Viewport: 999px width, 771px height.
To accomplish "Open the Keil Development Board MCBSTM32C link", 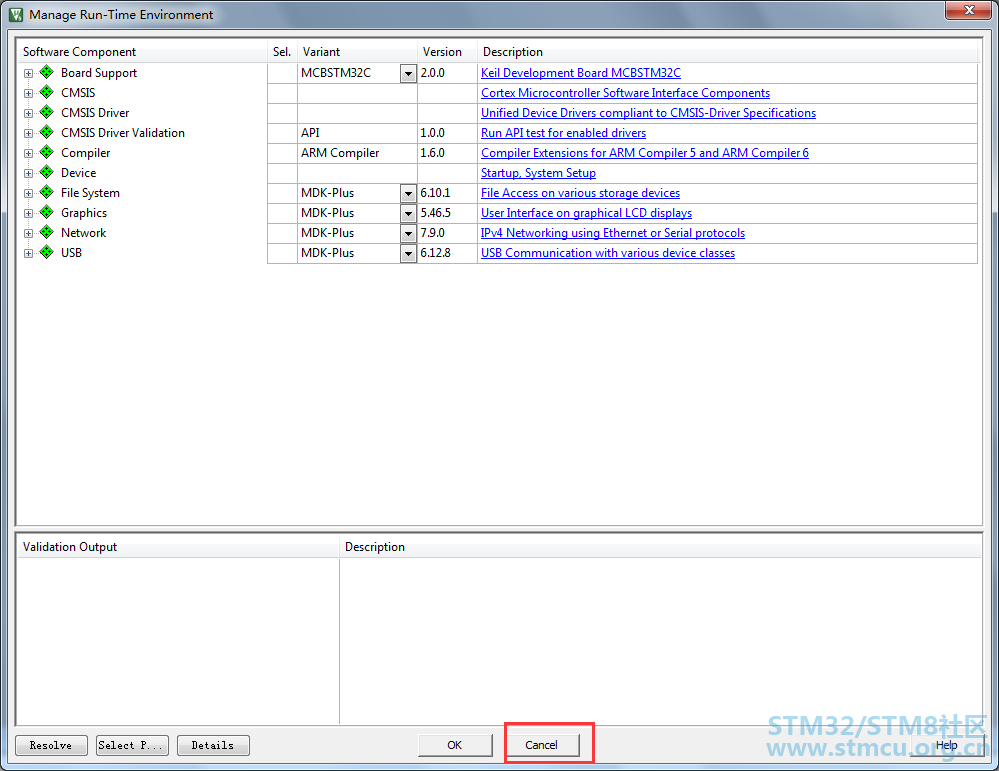I will [580, 73].
